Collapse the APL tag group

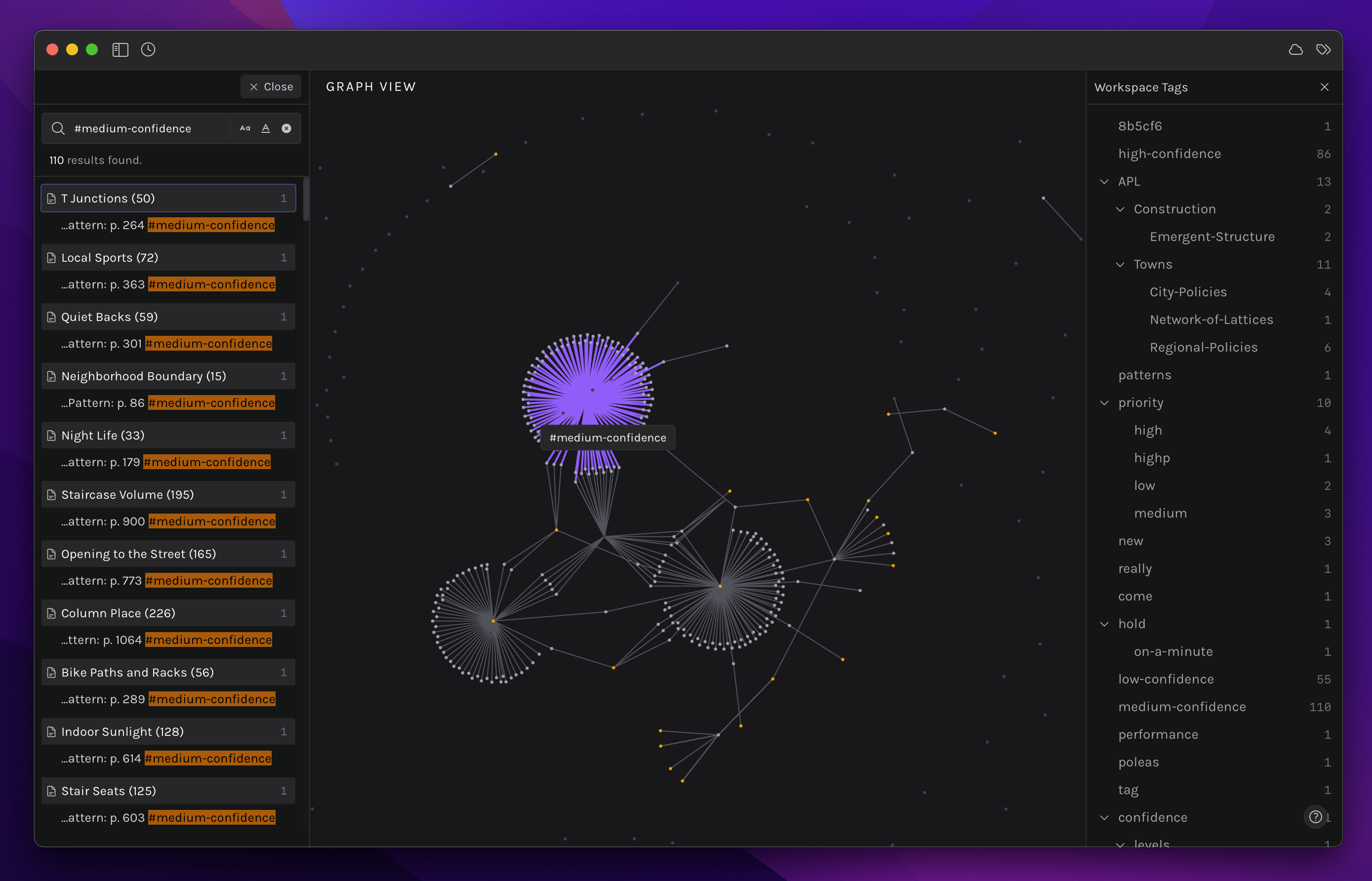[1104, 181]
